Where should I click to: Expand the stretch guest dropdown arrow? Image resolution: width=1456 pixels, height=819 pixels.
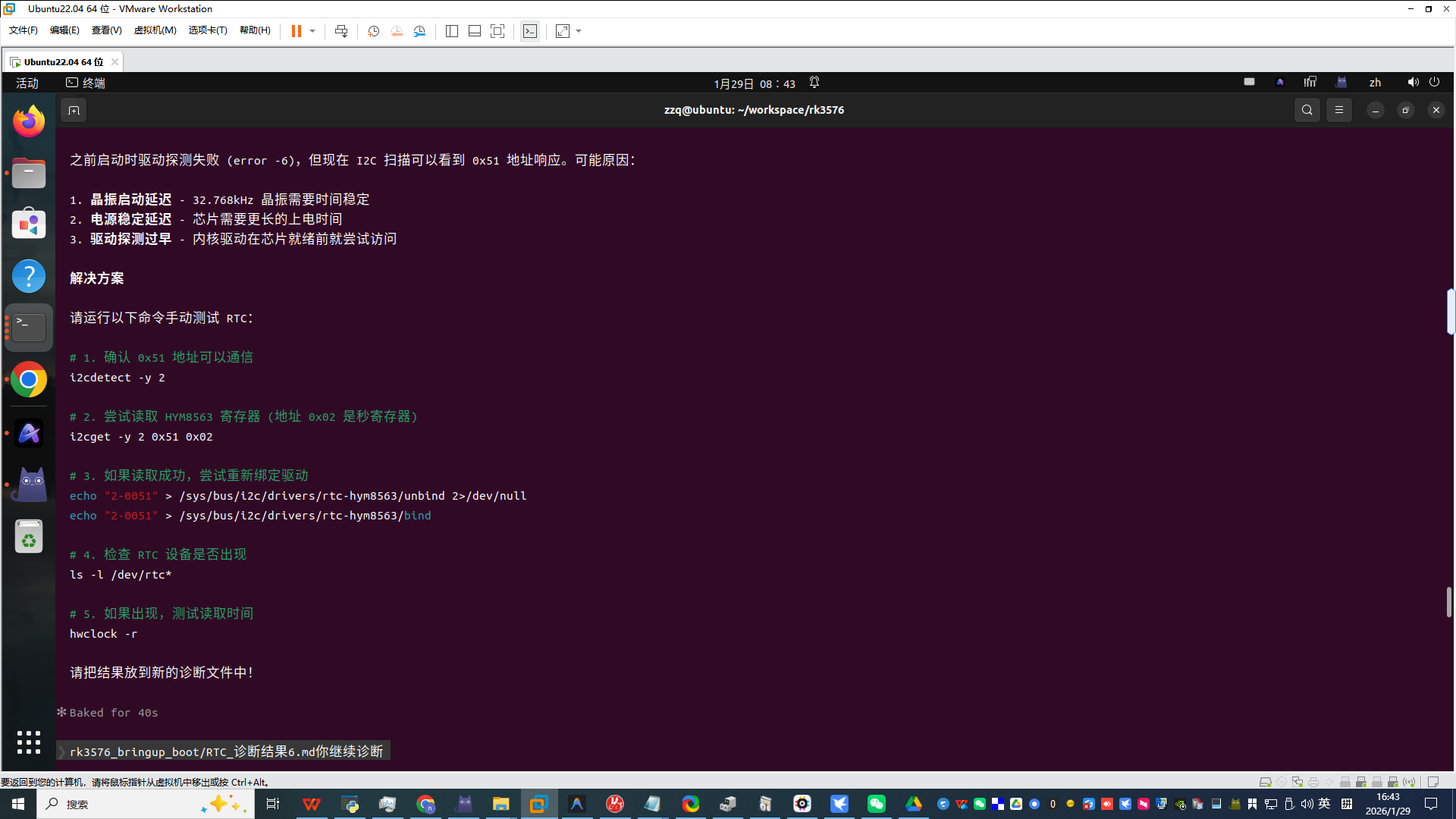pyautogui.click(x=579, y=31)
